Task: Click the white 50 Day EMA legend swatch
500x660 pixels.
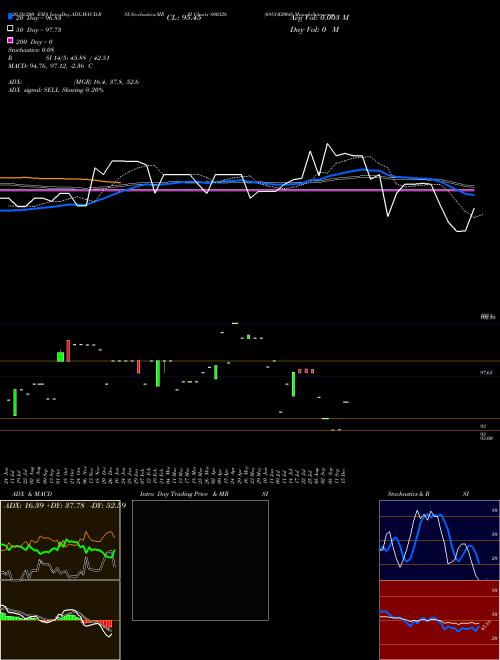Action: point(10,29)
